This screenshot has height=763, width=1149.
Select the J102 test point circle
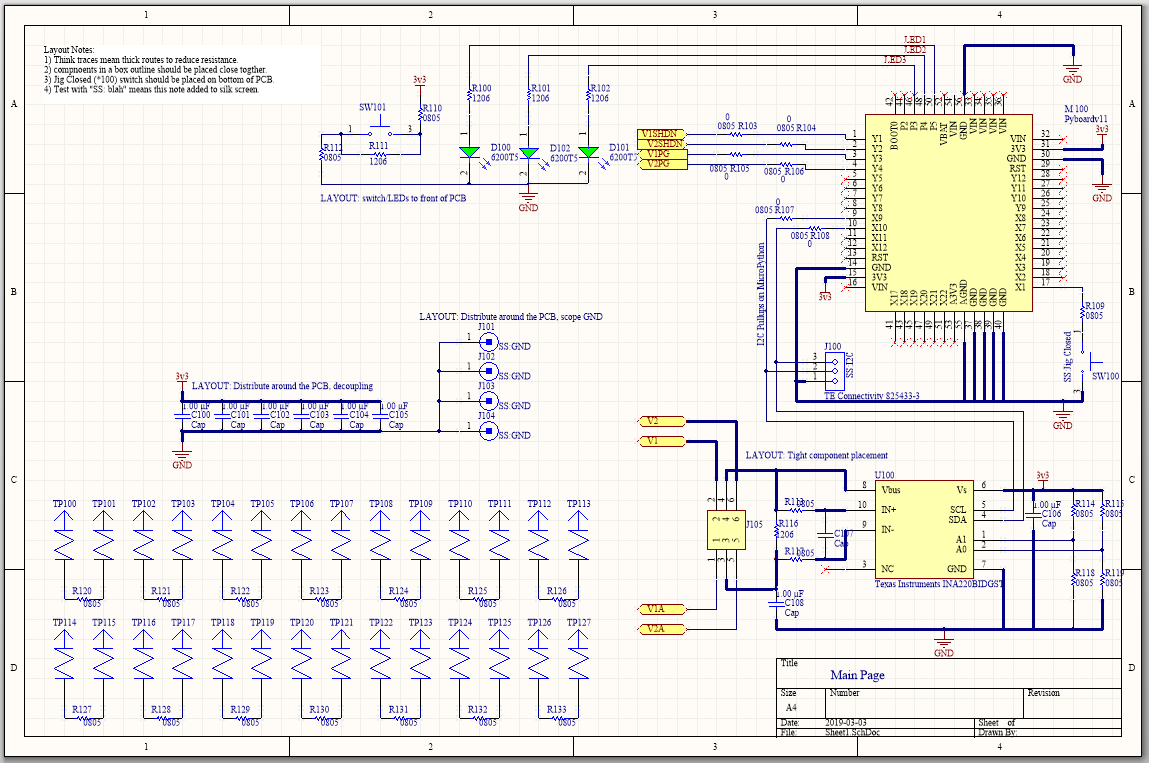click(489, 372)
